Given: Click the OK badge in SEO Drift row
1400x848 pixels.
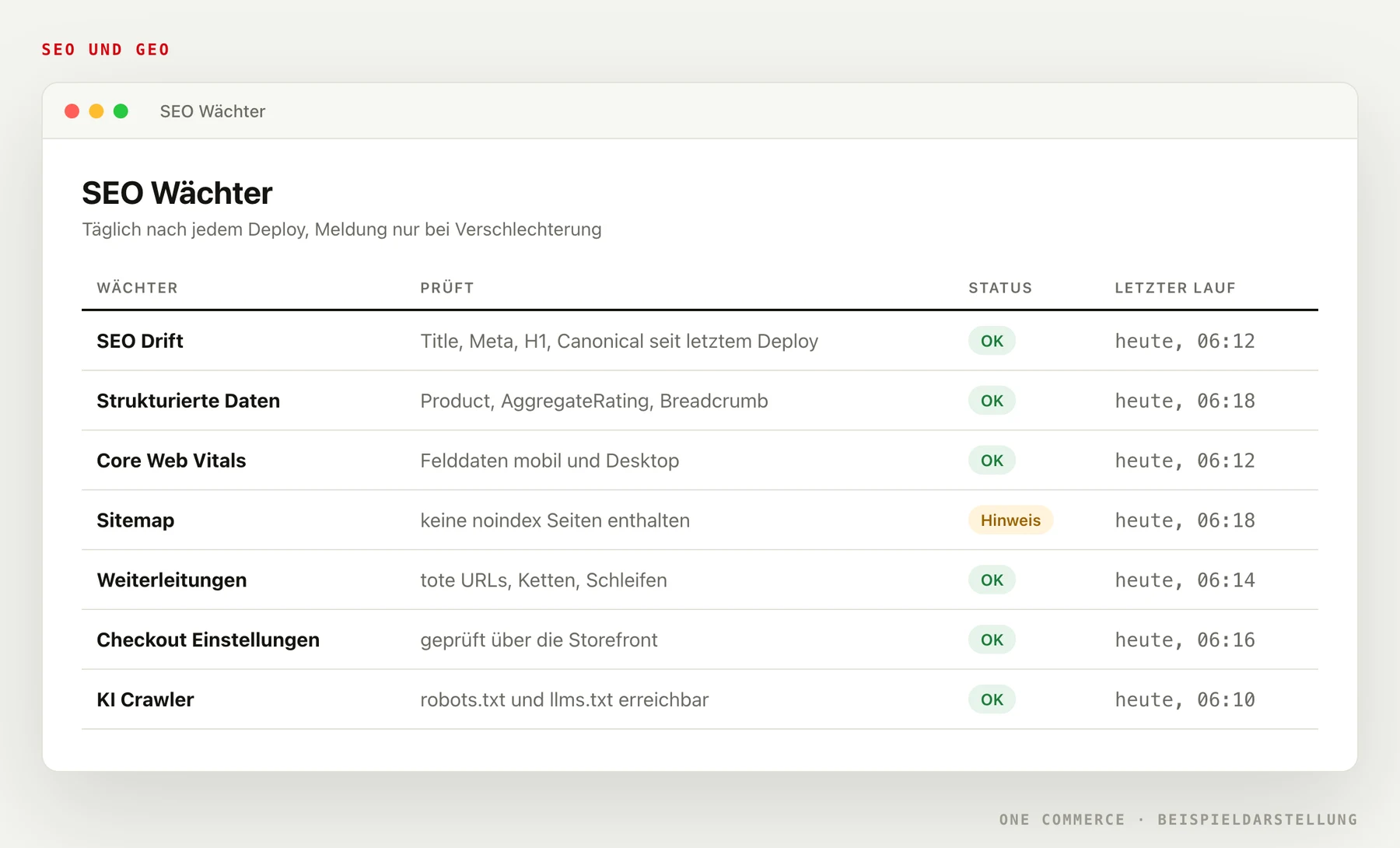Looking at the screenshot, I should pos(992,341).
